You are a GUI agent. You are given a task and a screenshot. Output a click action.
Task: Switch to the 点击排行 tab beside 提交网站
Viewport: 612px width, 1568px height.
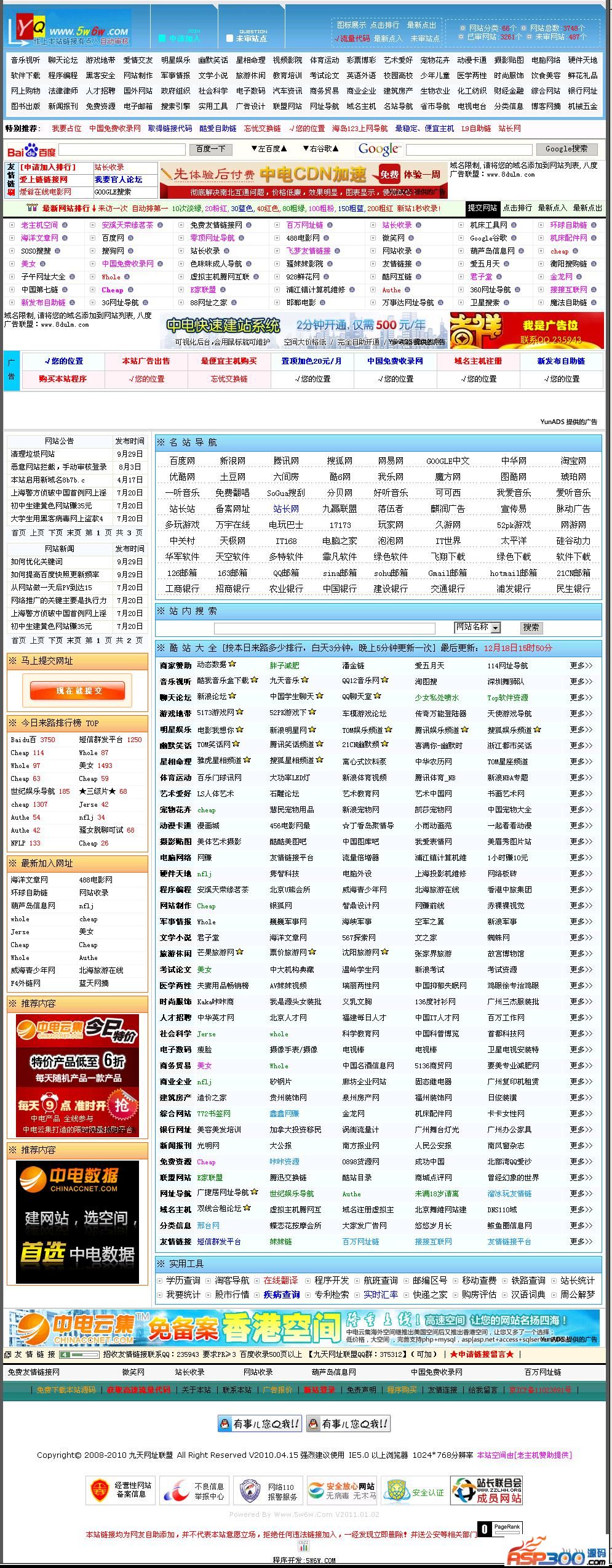(x=517, y=208)
